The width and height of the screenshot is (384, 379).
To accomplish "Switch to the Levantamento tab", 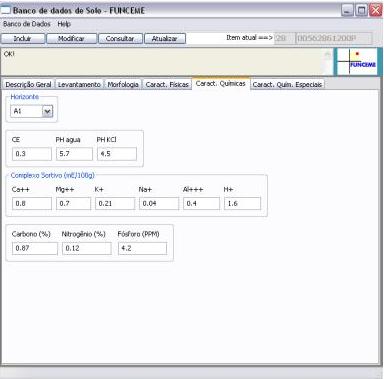I will click(x=79, y=84).
